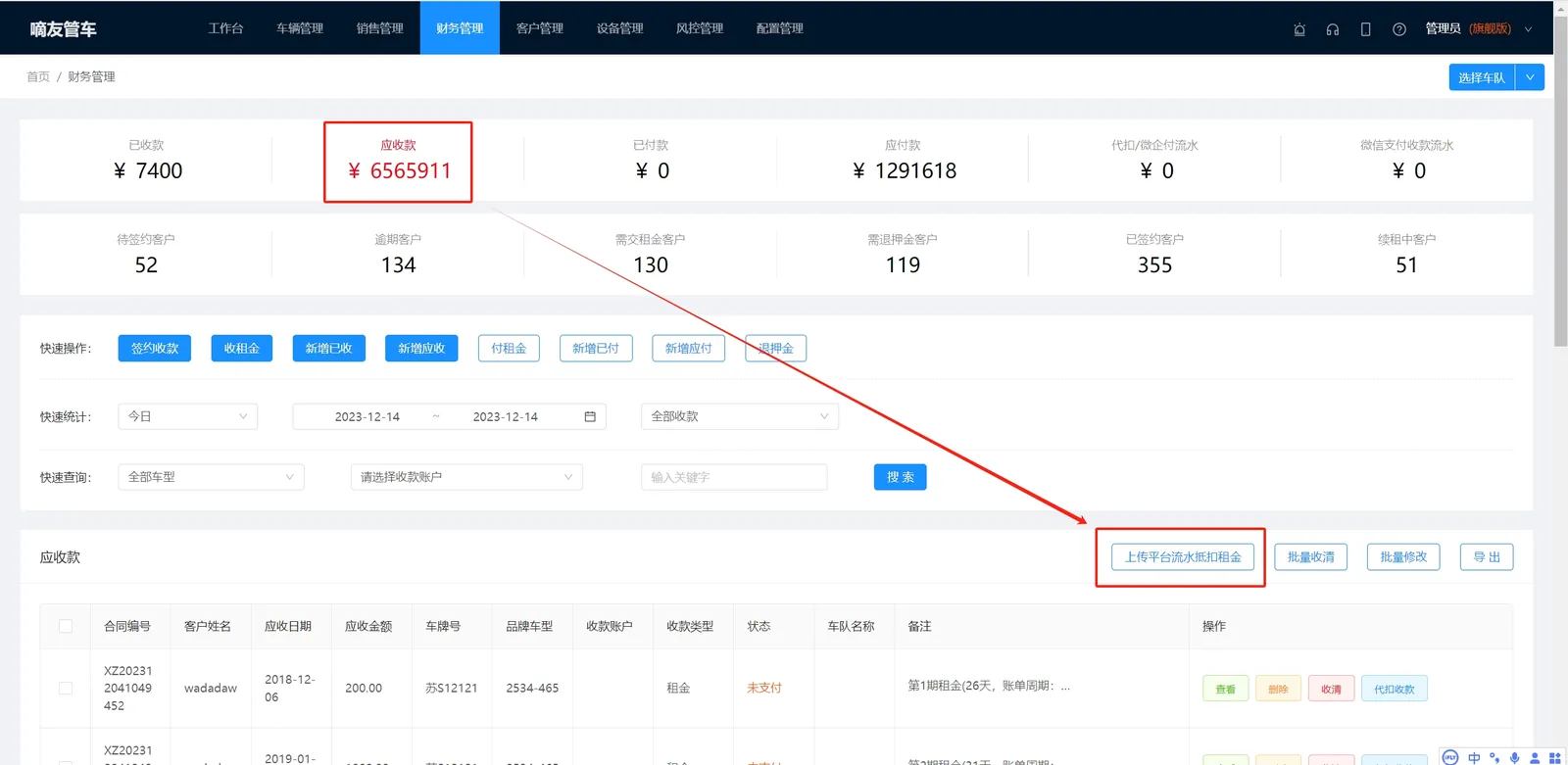Toggle the 中 Chinese input mode icon
This screenshot has width=1568, height=765.
click(1474, 757)
